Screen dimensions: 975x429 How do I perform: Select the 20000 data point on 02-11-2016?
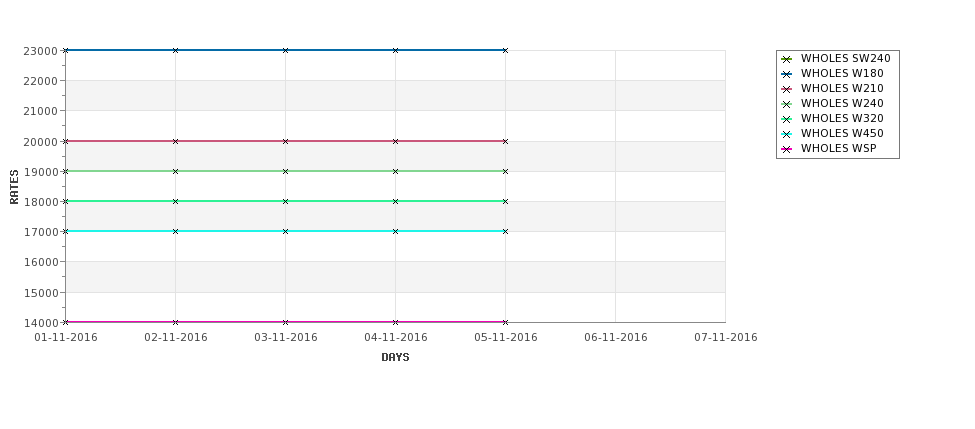pyautogui.click(x=175, y=141)
